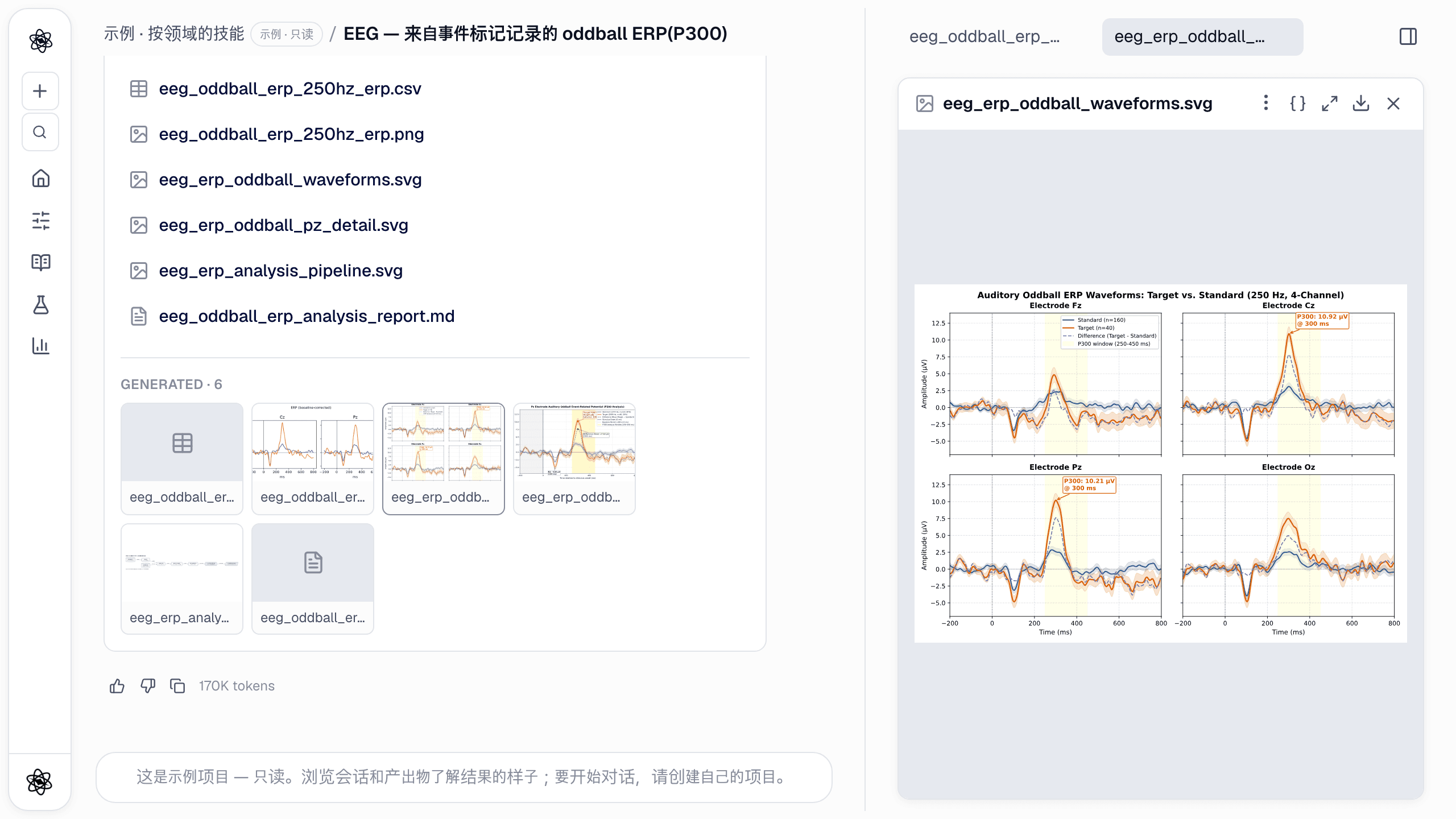Switch to the eeg_oddball_erp_... tab
Screen dimensions: 1456x819
[984, 37]
